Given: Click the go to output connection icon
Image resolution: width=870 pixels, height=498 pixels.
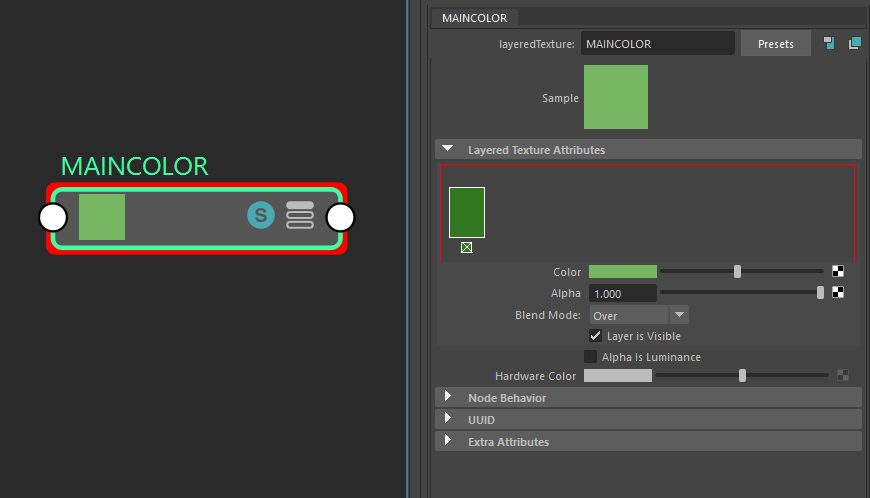Looking at the screenshot, I should tap(854, 43).
